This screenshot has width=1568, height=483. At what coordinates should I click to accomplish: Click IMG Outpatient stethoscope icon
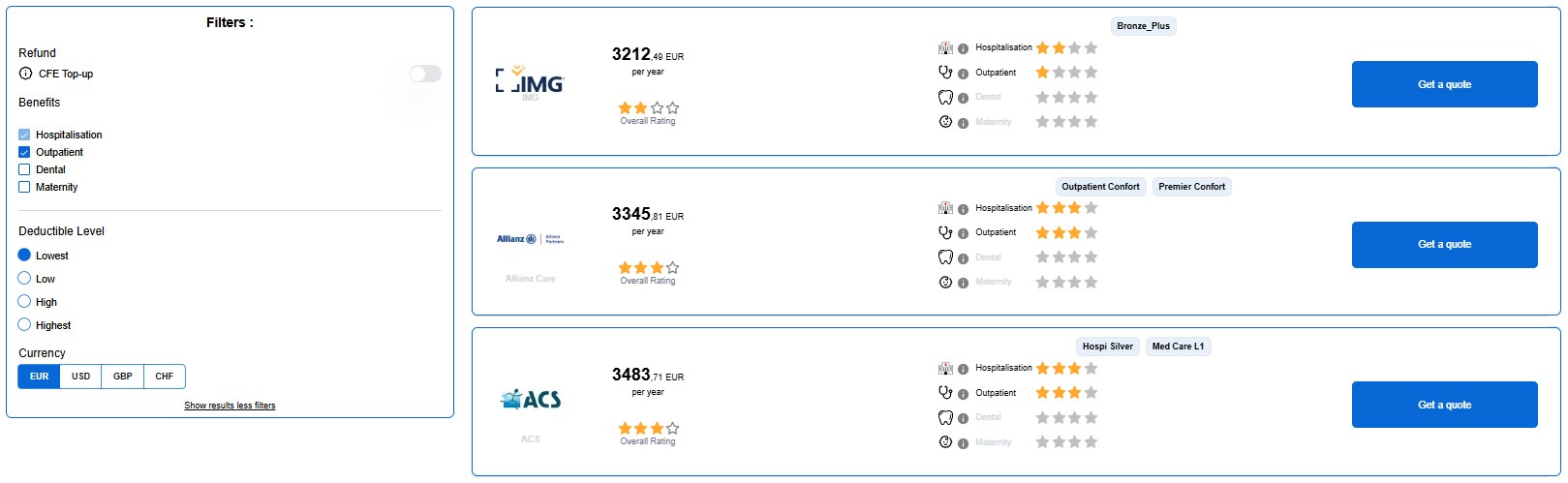click(945, 73)
